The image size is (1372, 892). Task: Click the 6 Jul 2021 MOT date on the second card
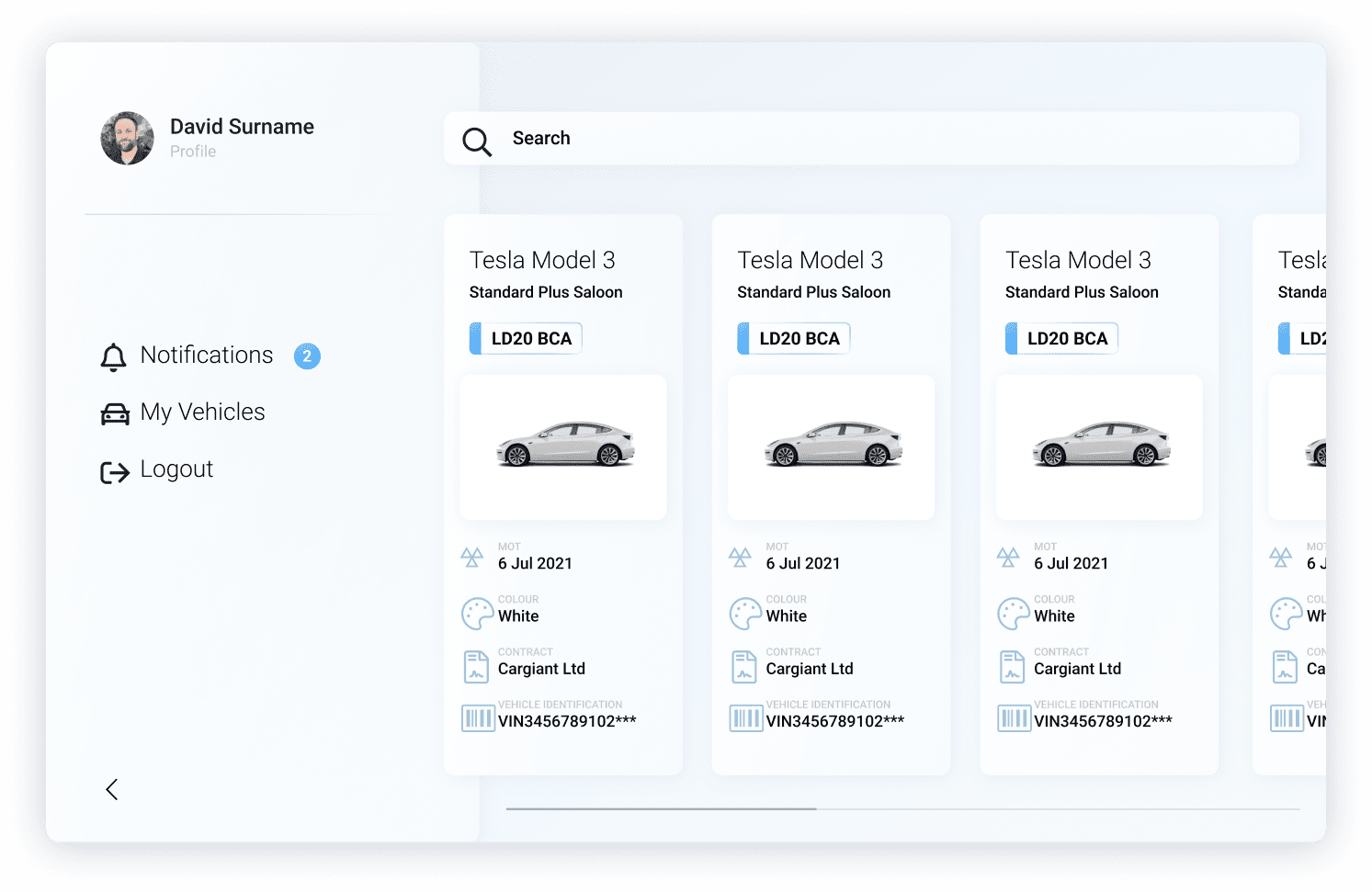point(803,563)
